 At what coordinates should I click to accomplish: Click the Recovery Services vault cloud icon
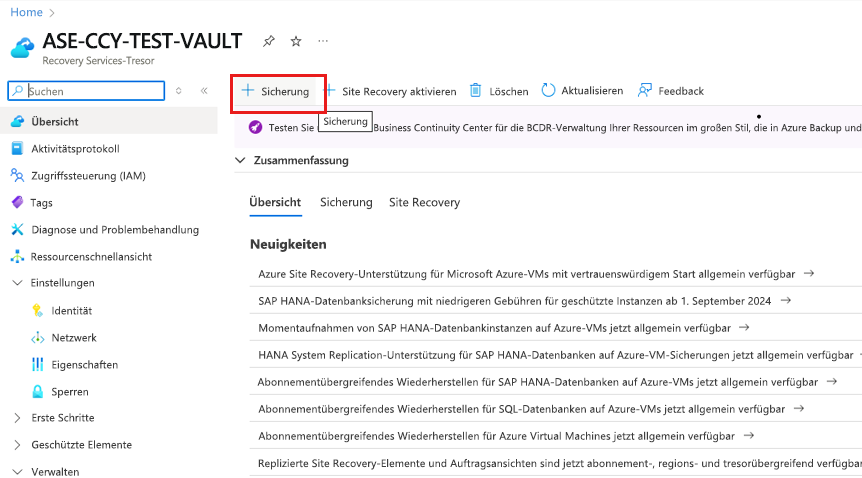coord(23,48)
